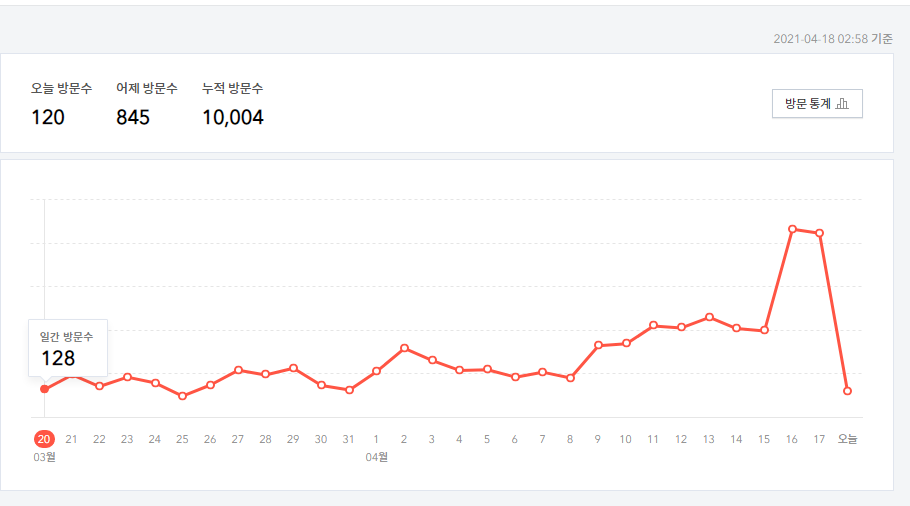The width and height of the screenshot is (910, 506).
Task: Select date 4 on the chart axis
Action: [x=459, y=439]
